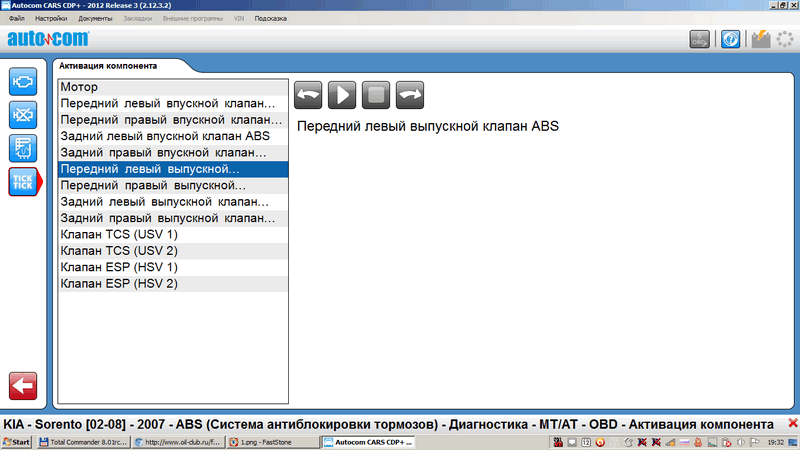This screenshot has width=800, height=450.
Task: Select Задний левый впускной клапан ABS
Action: (173, 136)
